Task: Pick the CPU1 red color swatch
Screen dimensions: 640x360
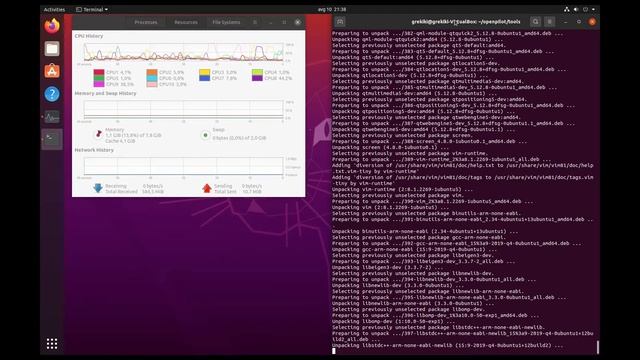Action: click(99, 72)
